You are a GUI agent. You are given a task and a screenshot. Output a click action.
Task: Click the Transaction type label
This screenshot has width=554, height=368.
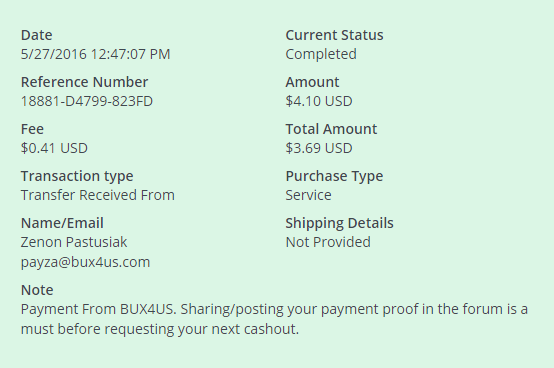77,176
